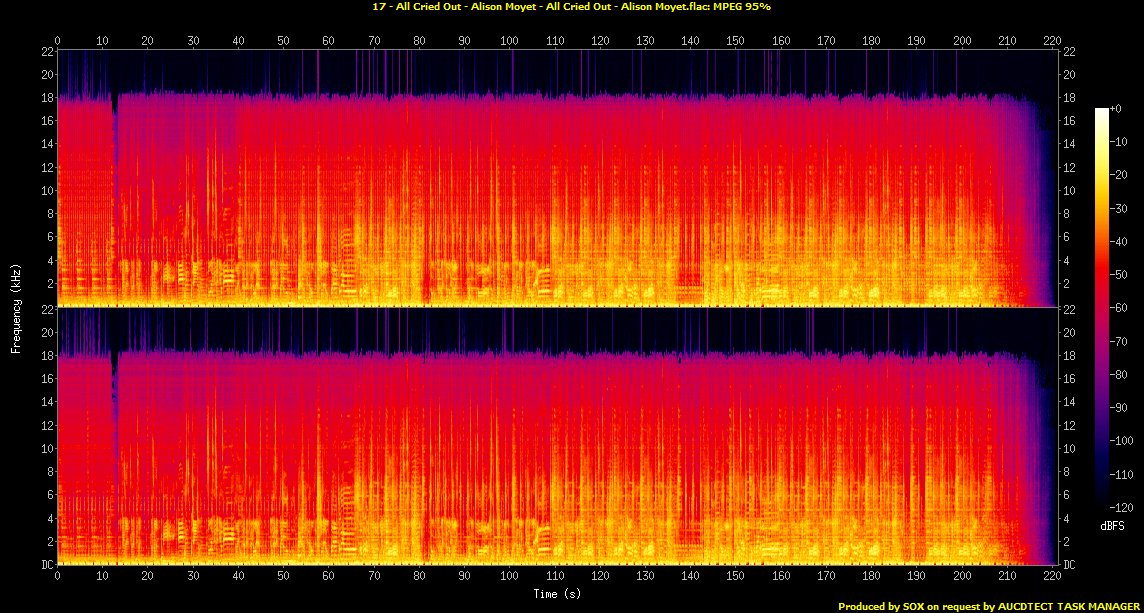Click the 18 kHz tick on the upper-left frequency axis
Screen dimensions: 1144x613
coord(47,98)
